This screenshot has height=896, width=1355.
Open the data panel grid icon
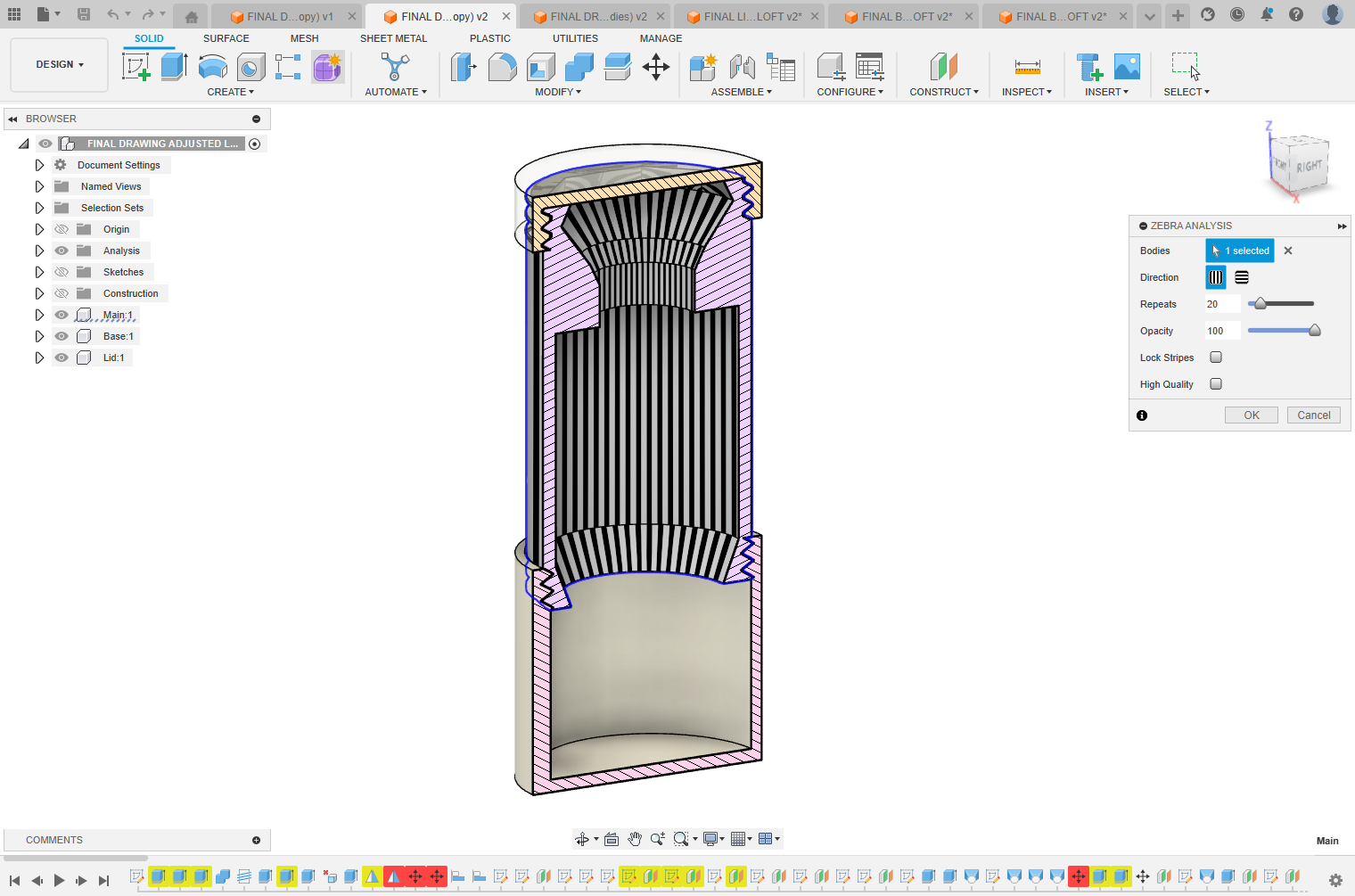click(x=14, y=14)
